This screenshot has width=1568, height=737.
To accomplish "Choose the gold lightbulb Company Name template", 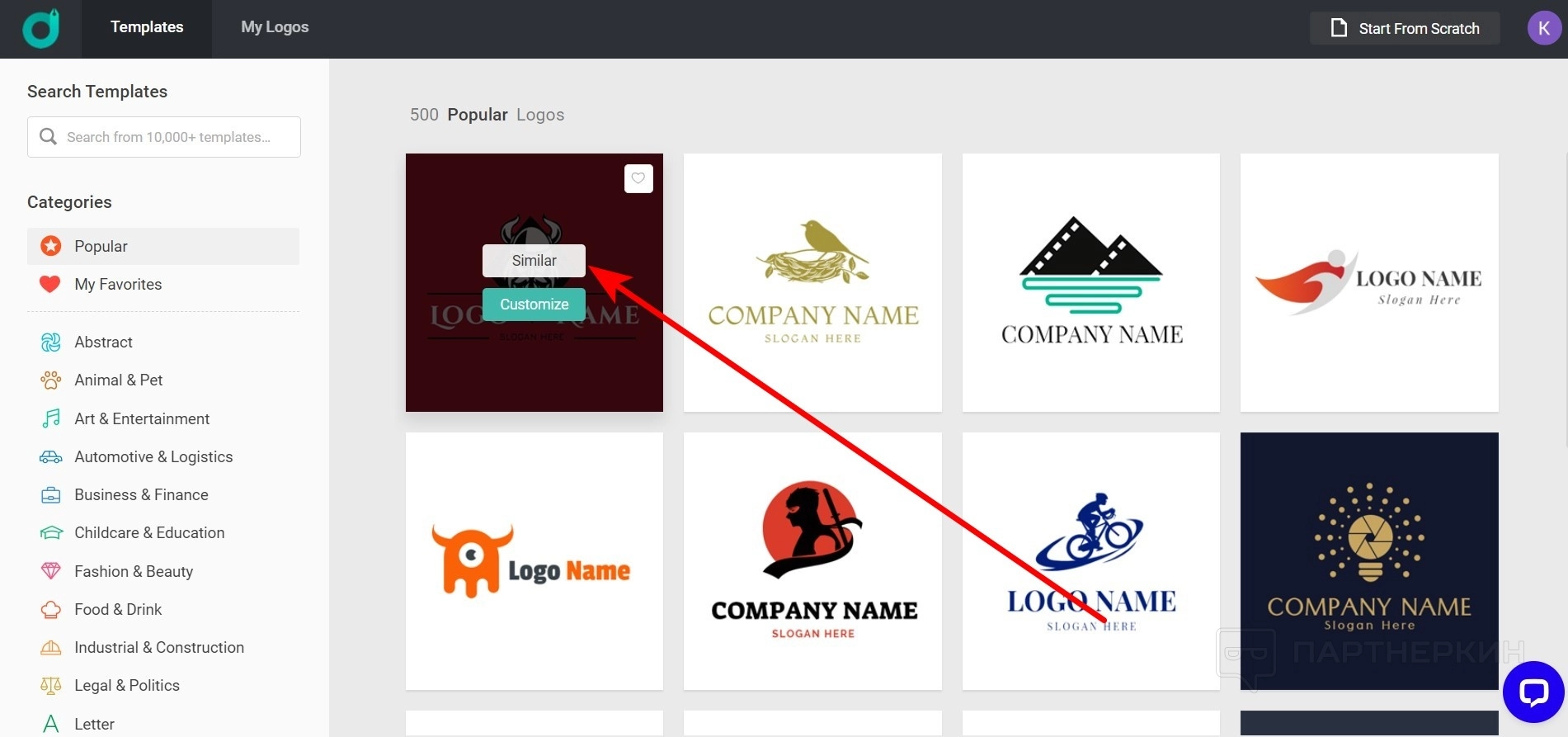I will [x=1369, y=561].
